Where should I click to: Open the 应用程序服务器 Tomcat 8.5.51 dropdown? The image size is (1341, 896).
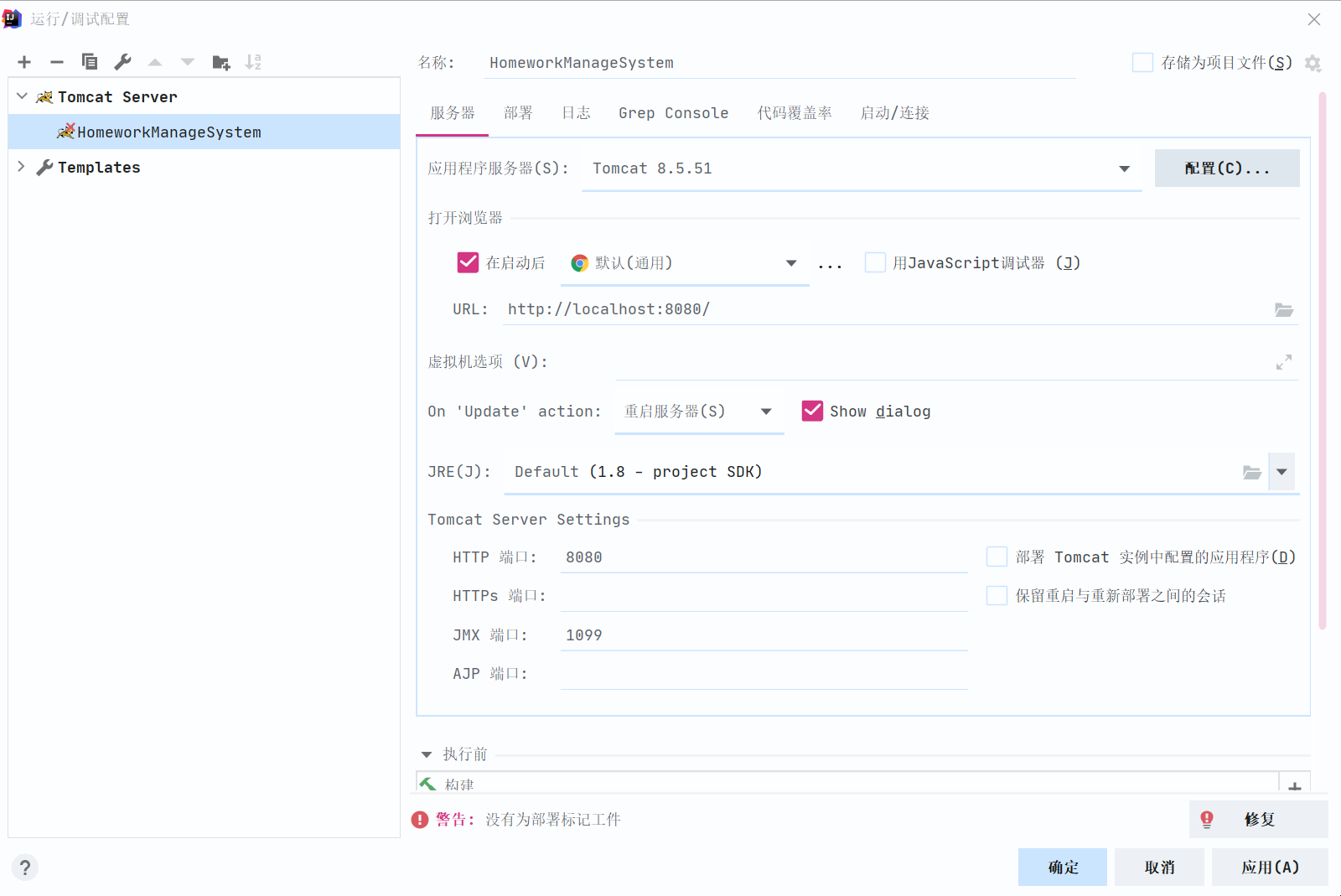tap(862, 168)
